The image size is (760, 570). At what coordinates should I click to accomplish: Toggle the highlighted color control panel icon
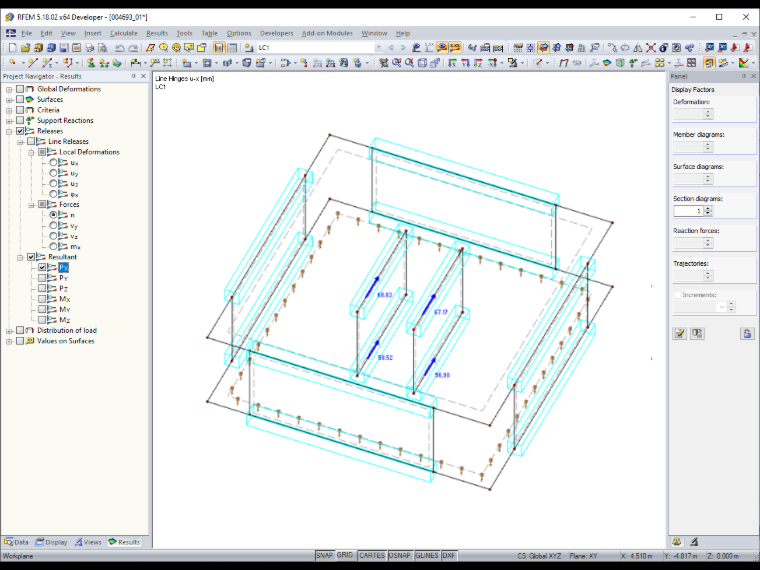[709, 63]
